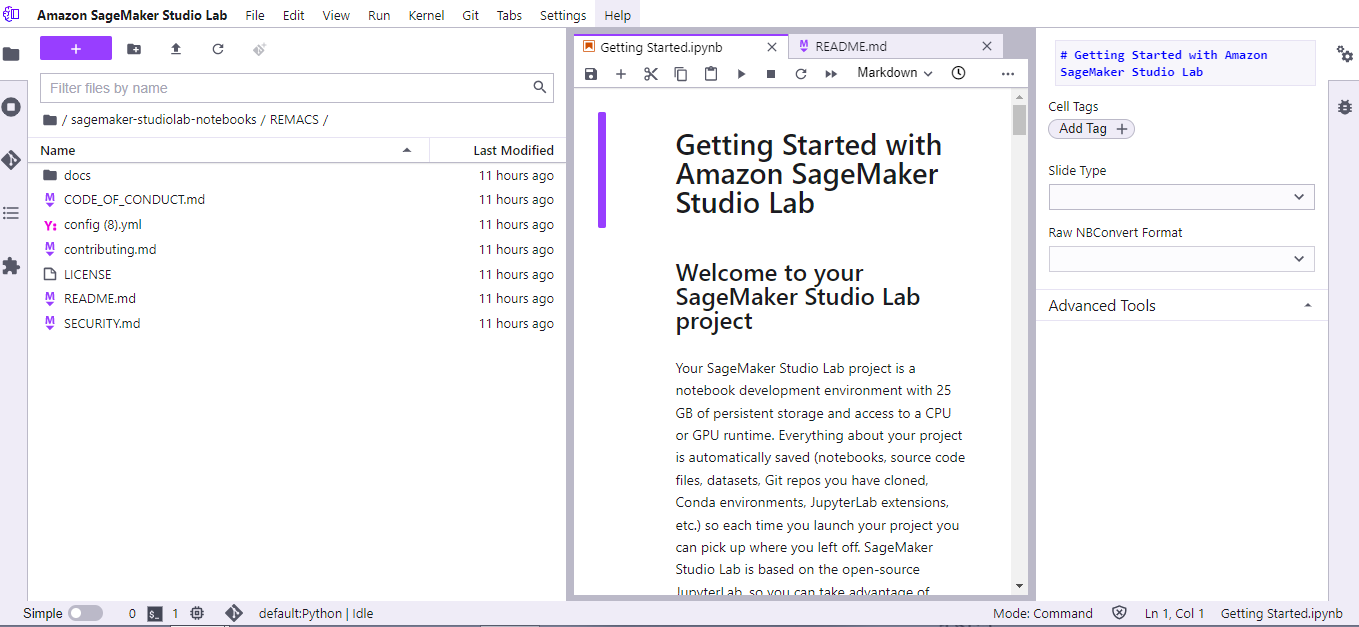Close the Getting Started.ipynb tab
Viewport: 1359px width, 627px height.
pyautogui.click(x=771, y=47)
